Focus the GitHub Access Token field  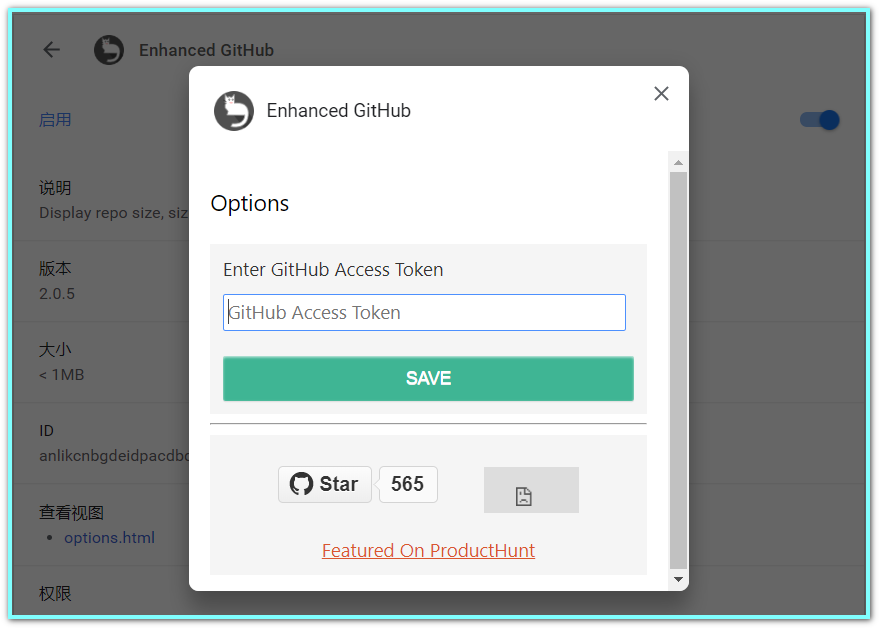[x=424, y=312]
